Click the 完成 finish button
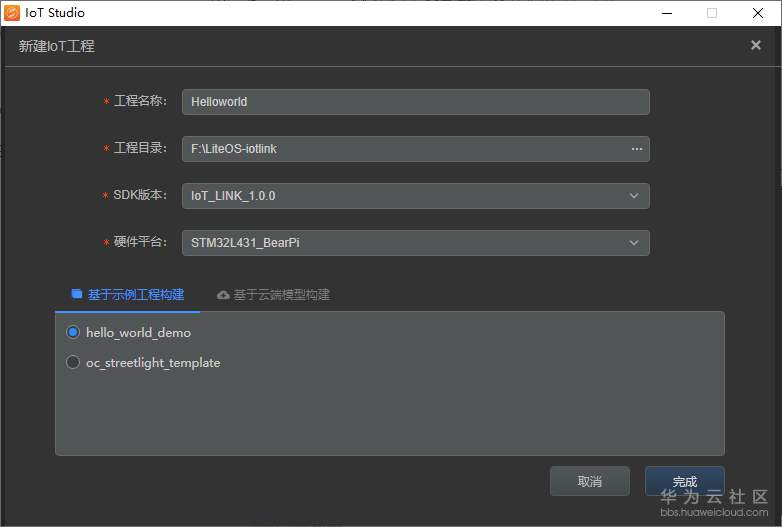The image size is (782, 527). pyautogui.click(x=684, y=481)
